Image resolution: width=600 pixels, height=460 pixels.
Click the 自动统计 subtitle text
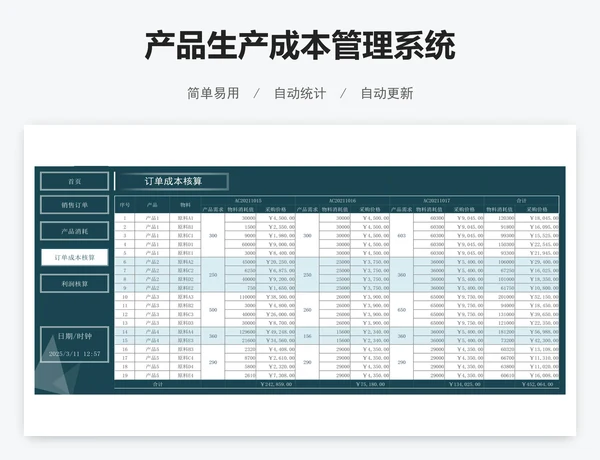tap(300, 93)
